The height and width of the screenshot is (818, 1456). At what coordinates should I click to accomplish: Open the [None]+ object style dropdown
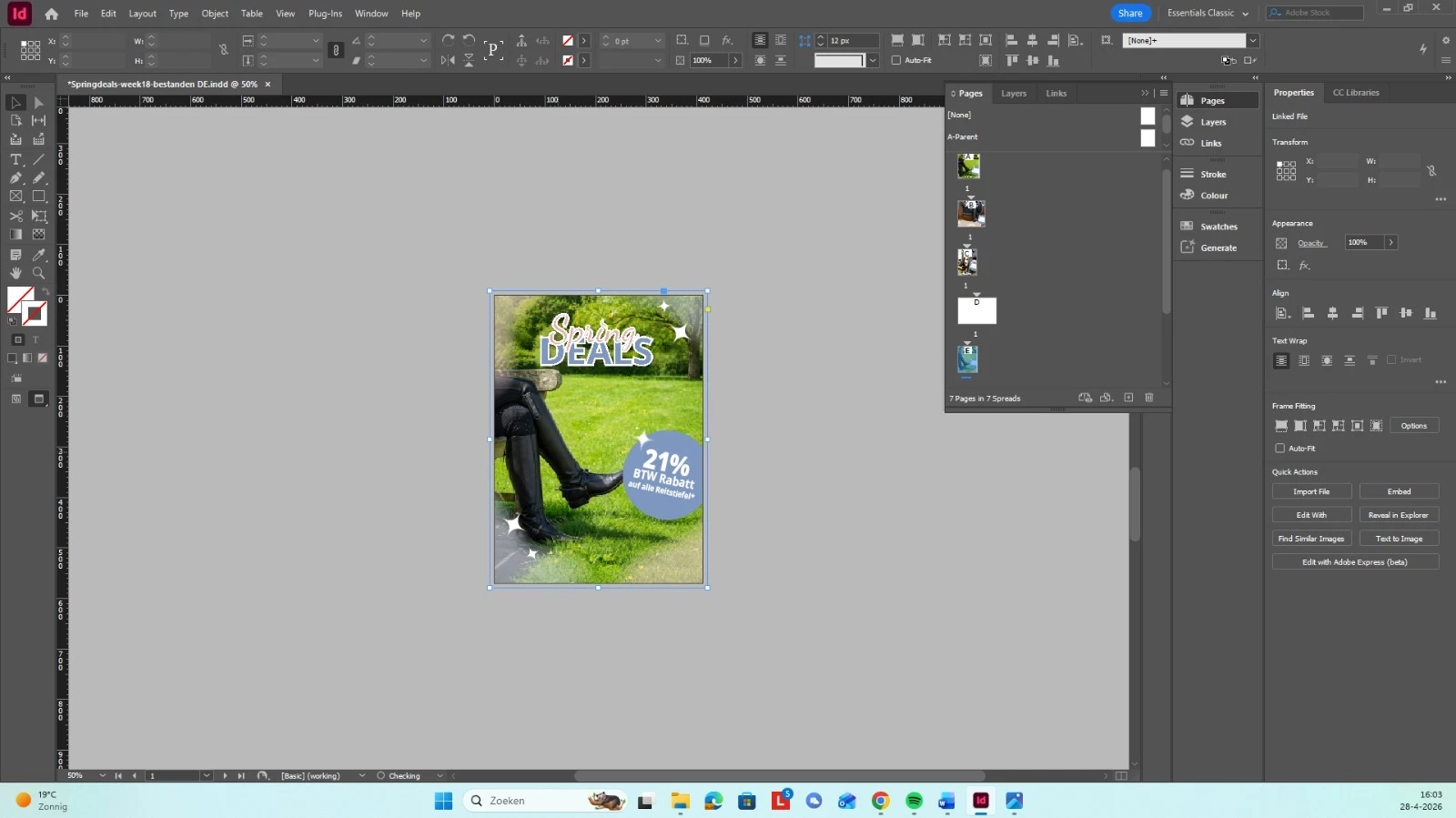[1253, 40]
